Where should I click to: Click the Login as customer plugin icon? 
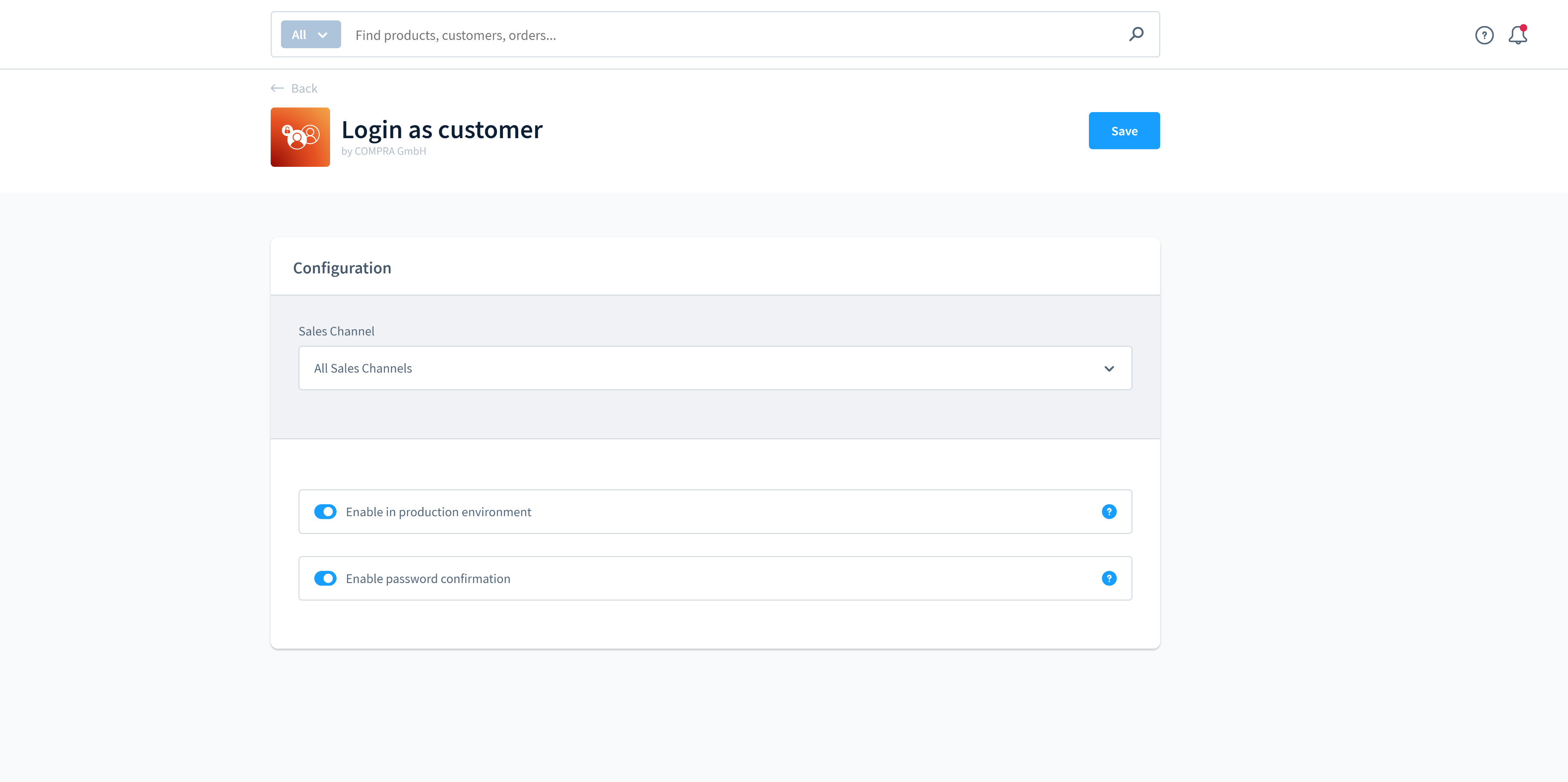point(300,137)
